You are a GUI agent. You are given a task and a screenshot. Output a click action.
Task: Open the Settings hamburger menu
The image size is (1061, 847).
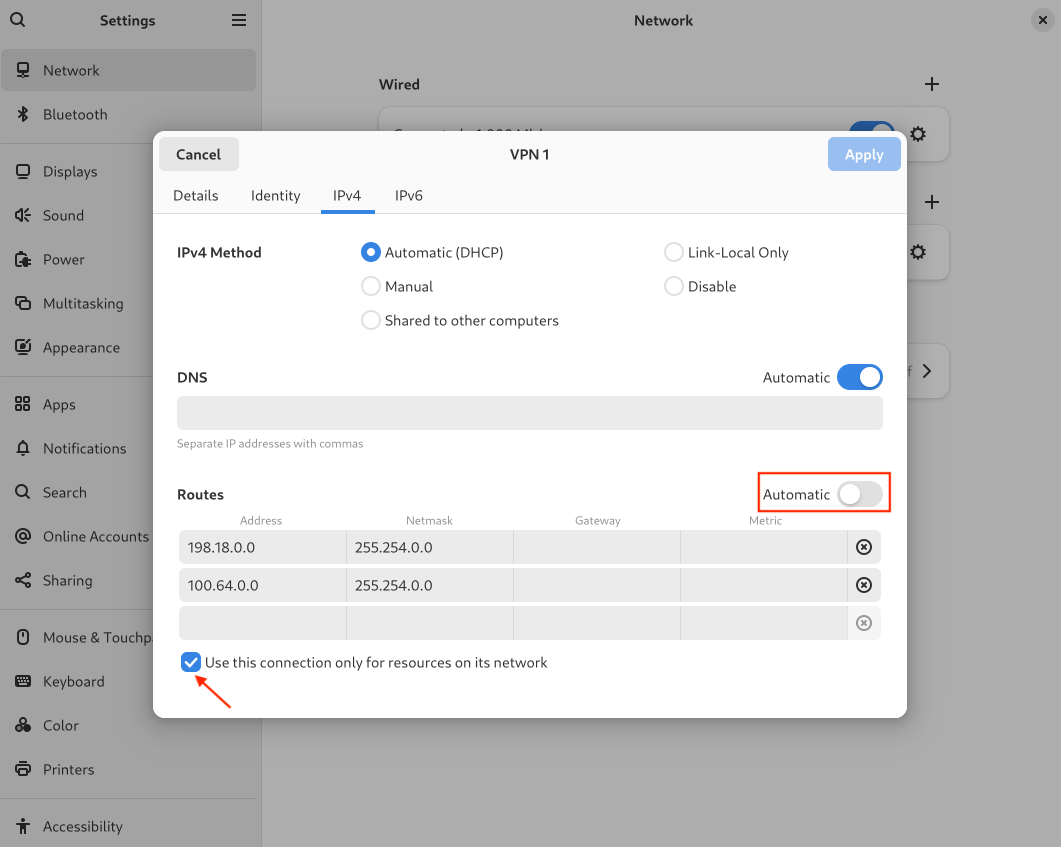tap(239, 20)
